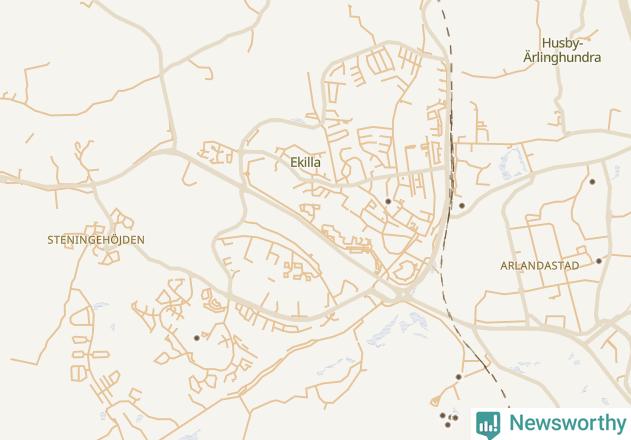
Task: Click the small teardrop loop road near the dot cluster
Action: [435, 401]
